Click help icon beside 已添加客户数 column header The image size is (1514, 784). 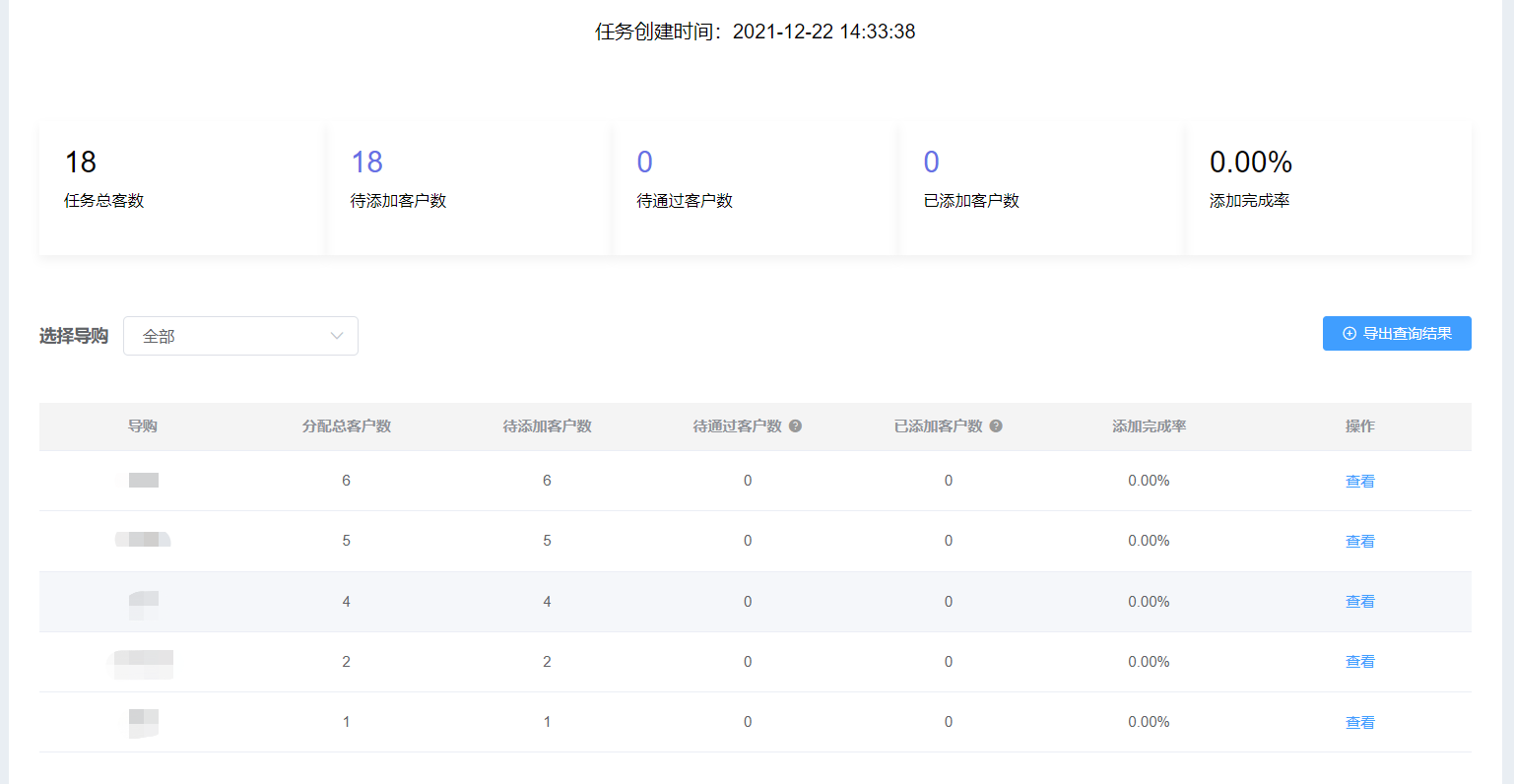point(996,426)
